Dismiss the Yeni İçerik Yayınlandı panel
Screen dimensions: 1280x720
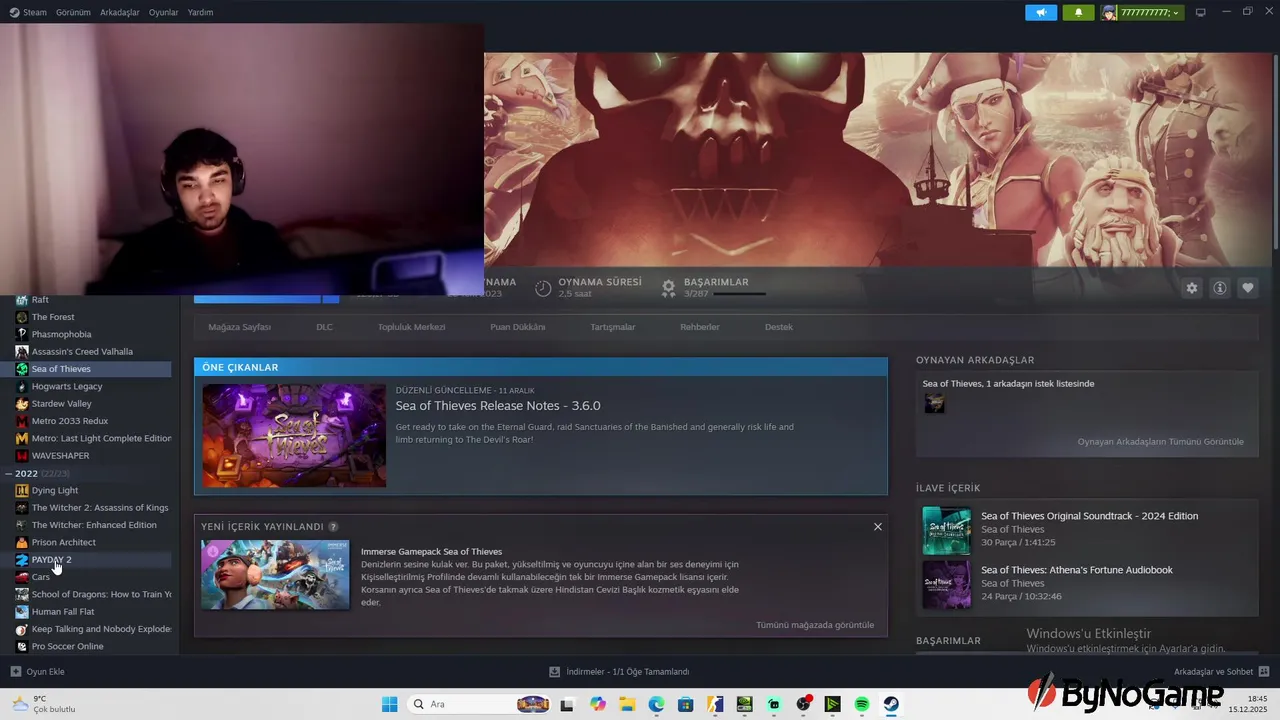(x=878, y=527)
